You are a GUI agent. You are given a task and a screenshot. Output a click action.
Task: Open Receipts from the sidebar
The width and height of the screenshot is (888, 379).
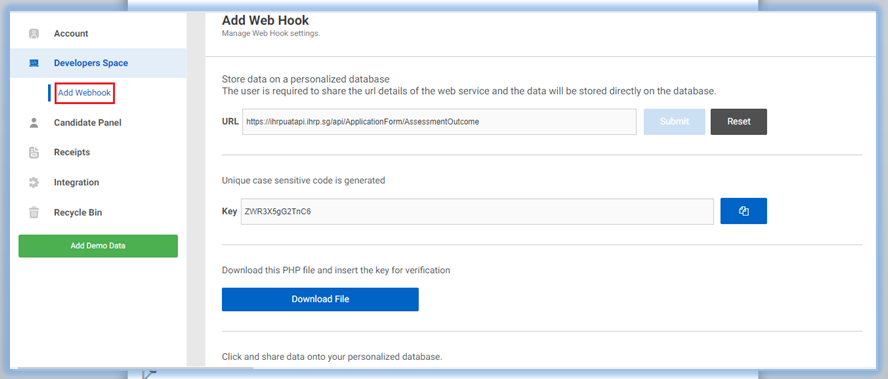point(72,152)
